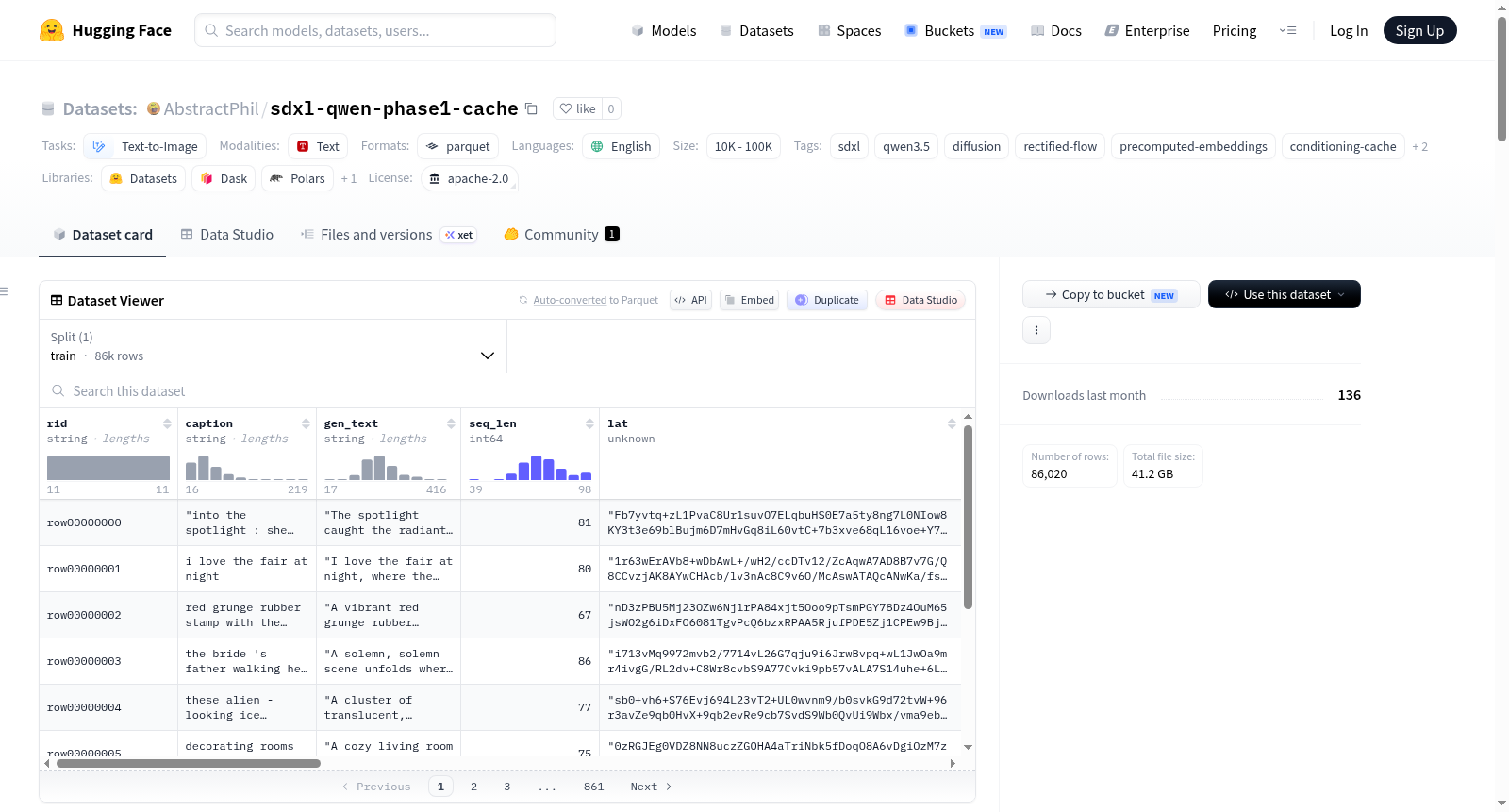
Task: Click the Text-to-Image task tag
Action: (145, 146)
